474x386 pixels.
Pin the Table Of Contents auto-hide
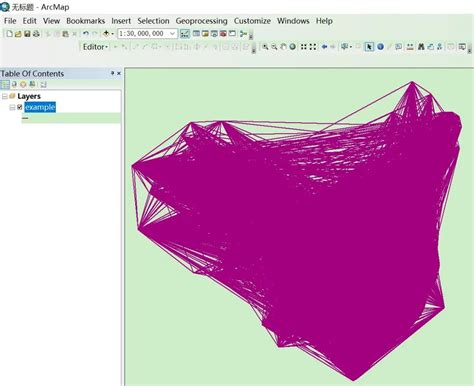coord(112,73)
